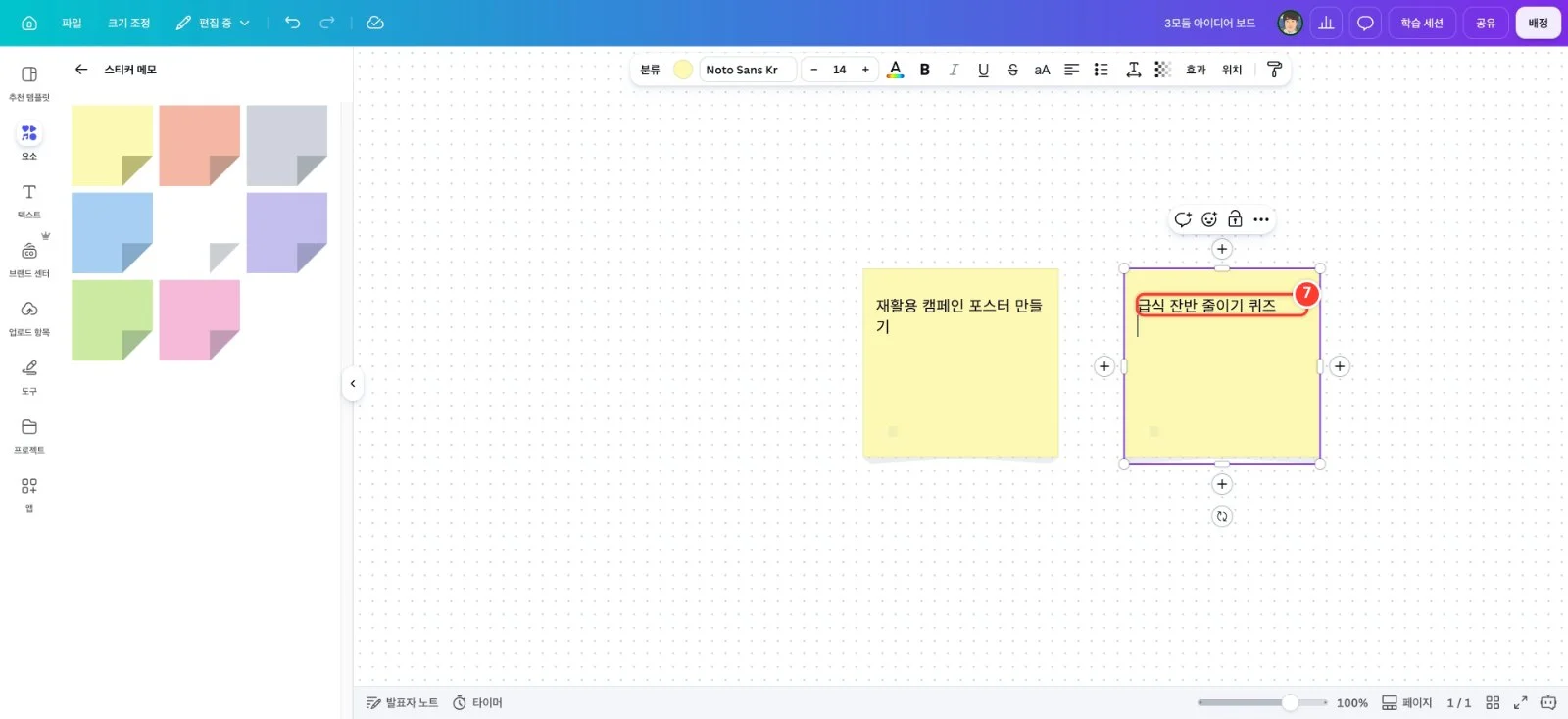
Task: Open 앱 sidebar panel
Action: coord(29,495)
